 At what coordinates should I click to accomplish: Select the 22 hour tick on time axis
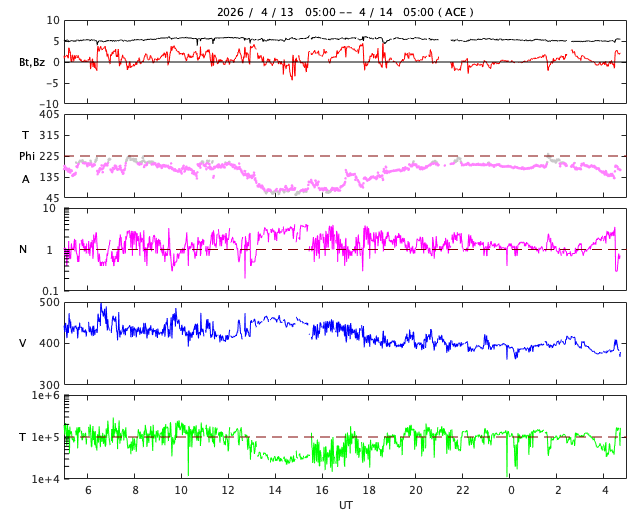pos(463,490)
